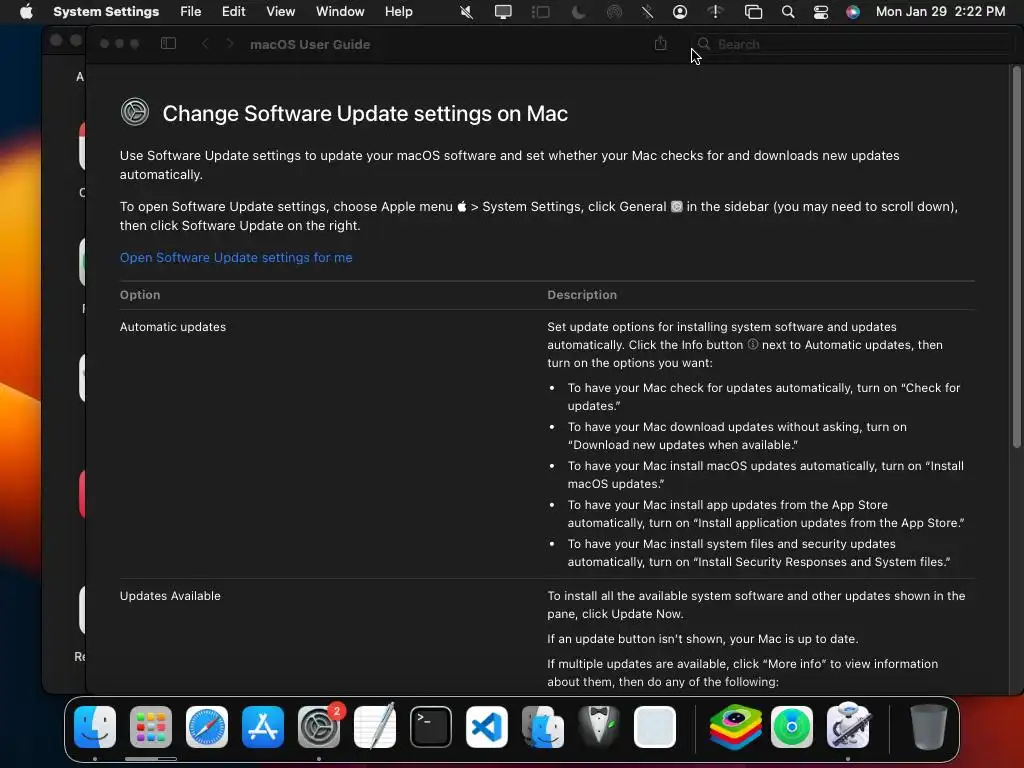
Task: Open App Store from the Dock
Action: click(263, 727)
